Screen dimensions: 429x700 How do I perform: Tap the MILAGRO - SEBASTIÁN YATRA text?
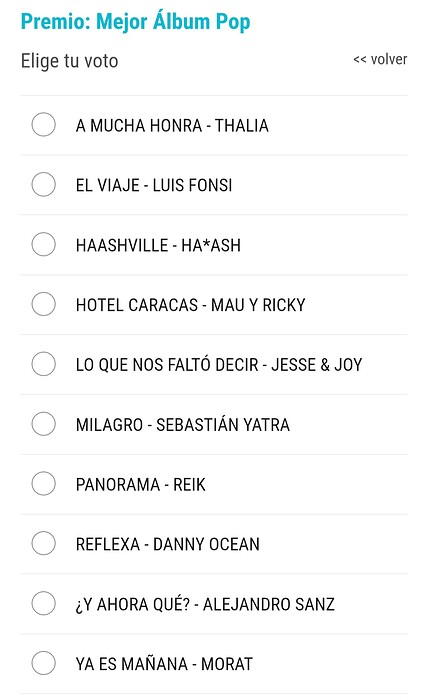tap(183, 425)
